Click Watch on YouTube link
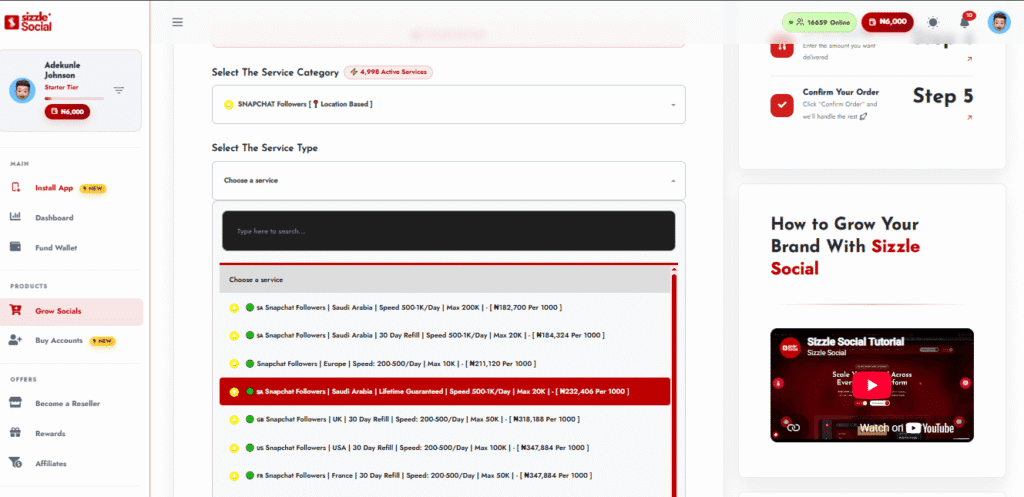Viewport: 1024px width, 497px height. (906, 428)
